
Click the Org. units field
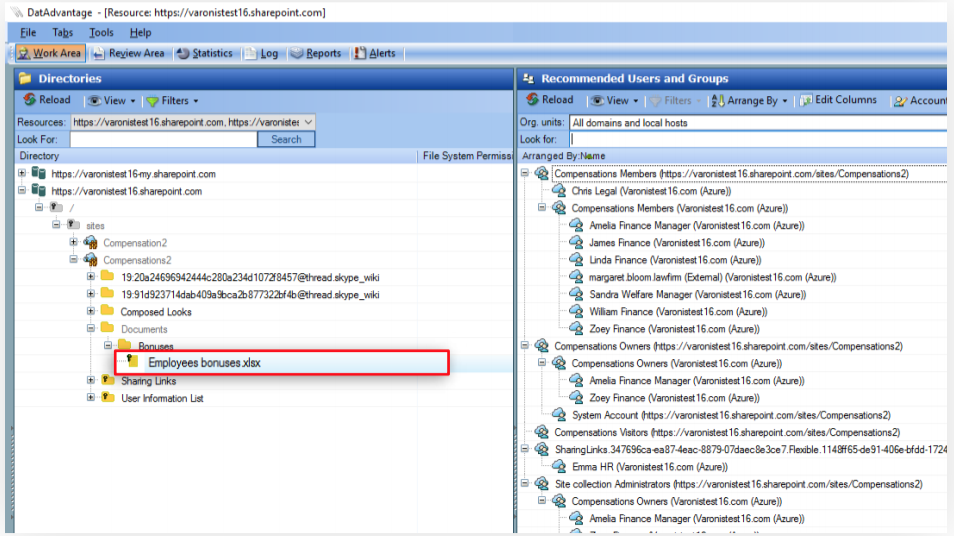point(758,122)
